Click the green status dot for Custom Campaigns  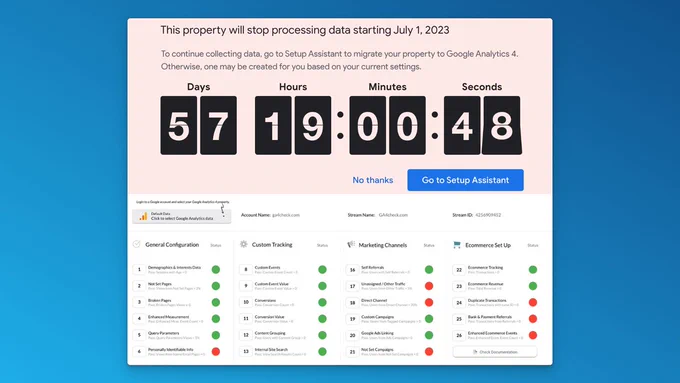tap(429, 319)
